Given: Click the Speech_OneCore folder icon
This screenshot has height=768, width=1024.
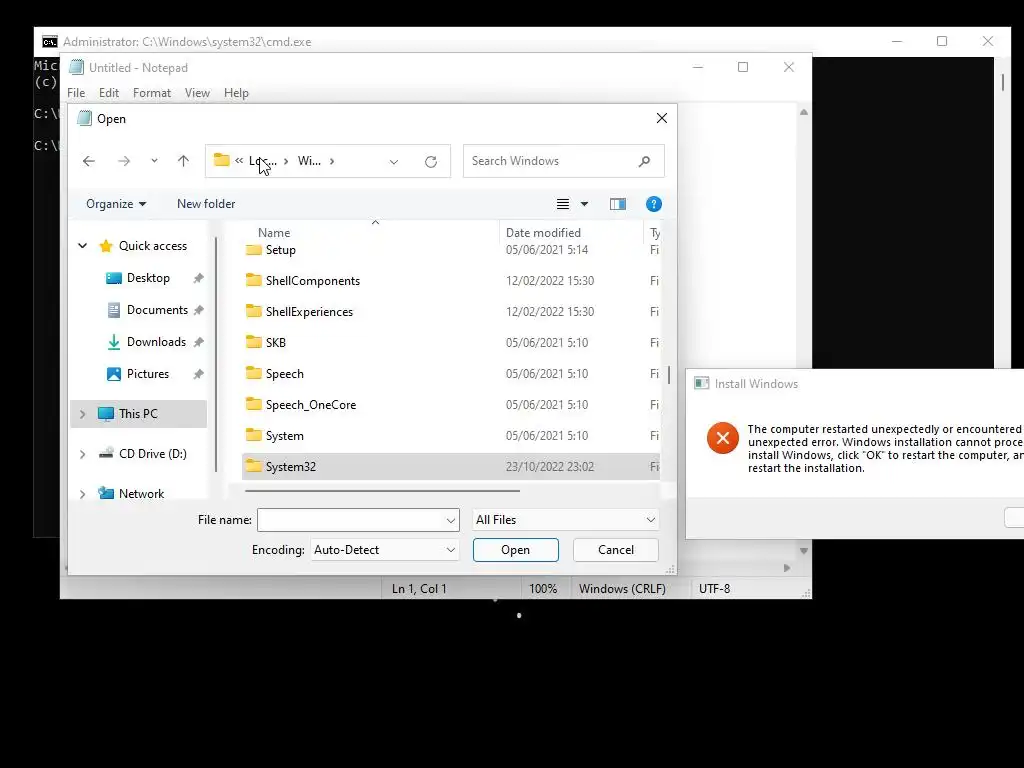Looking at the screenshot, I should click(253, 404).
